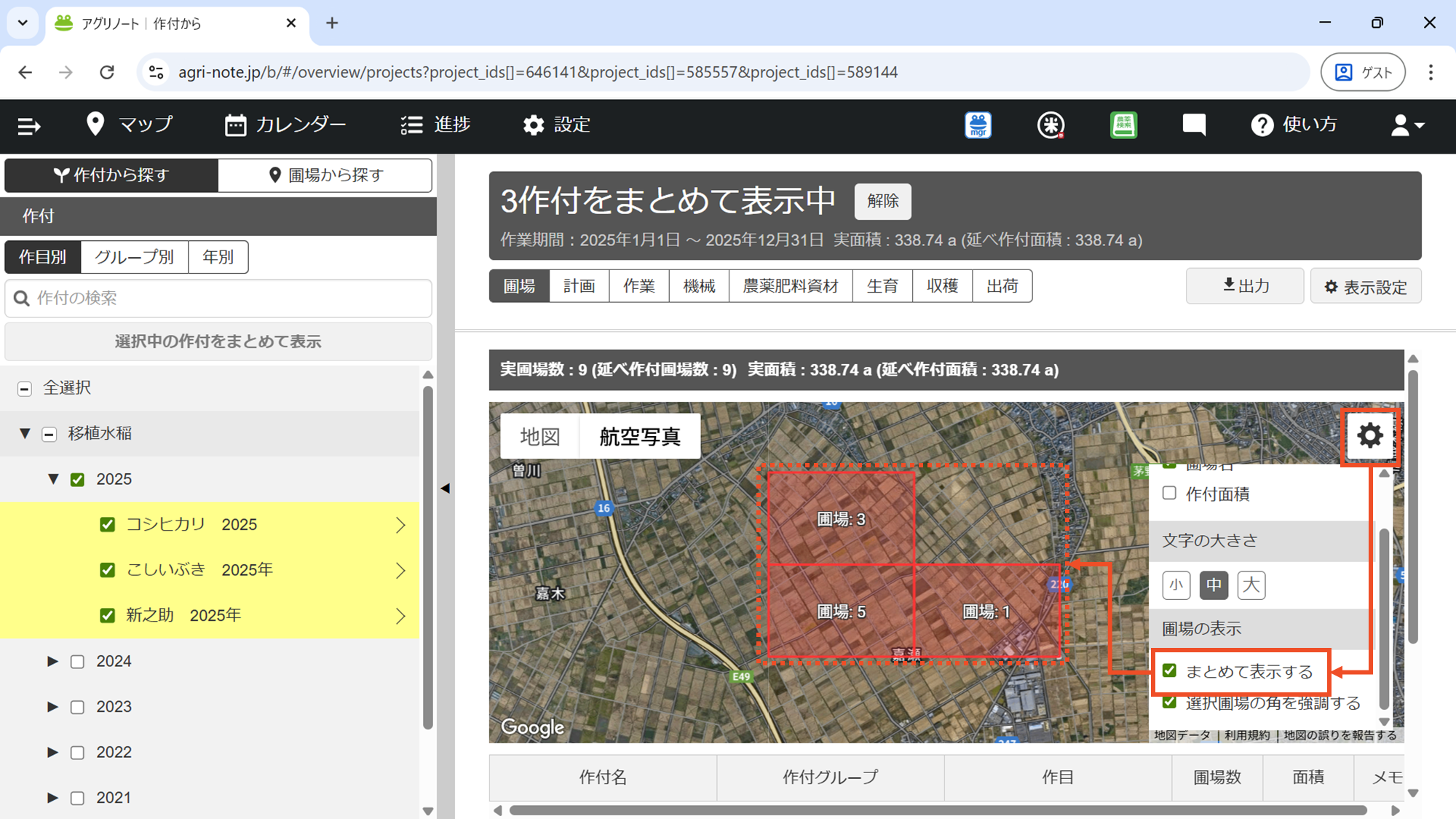1456x819 pixels.
Task: Click the map gear settings icon
Action: click(x=1369, y=435)
